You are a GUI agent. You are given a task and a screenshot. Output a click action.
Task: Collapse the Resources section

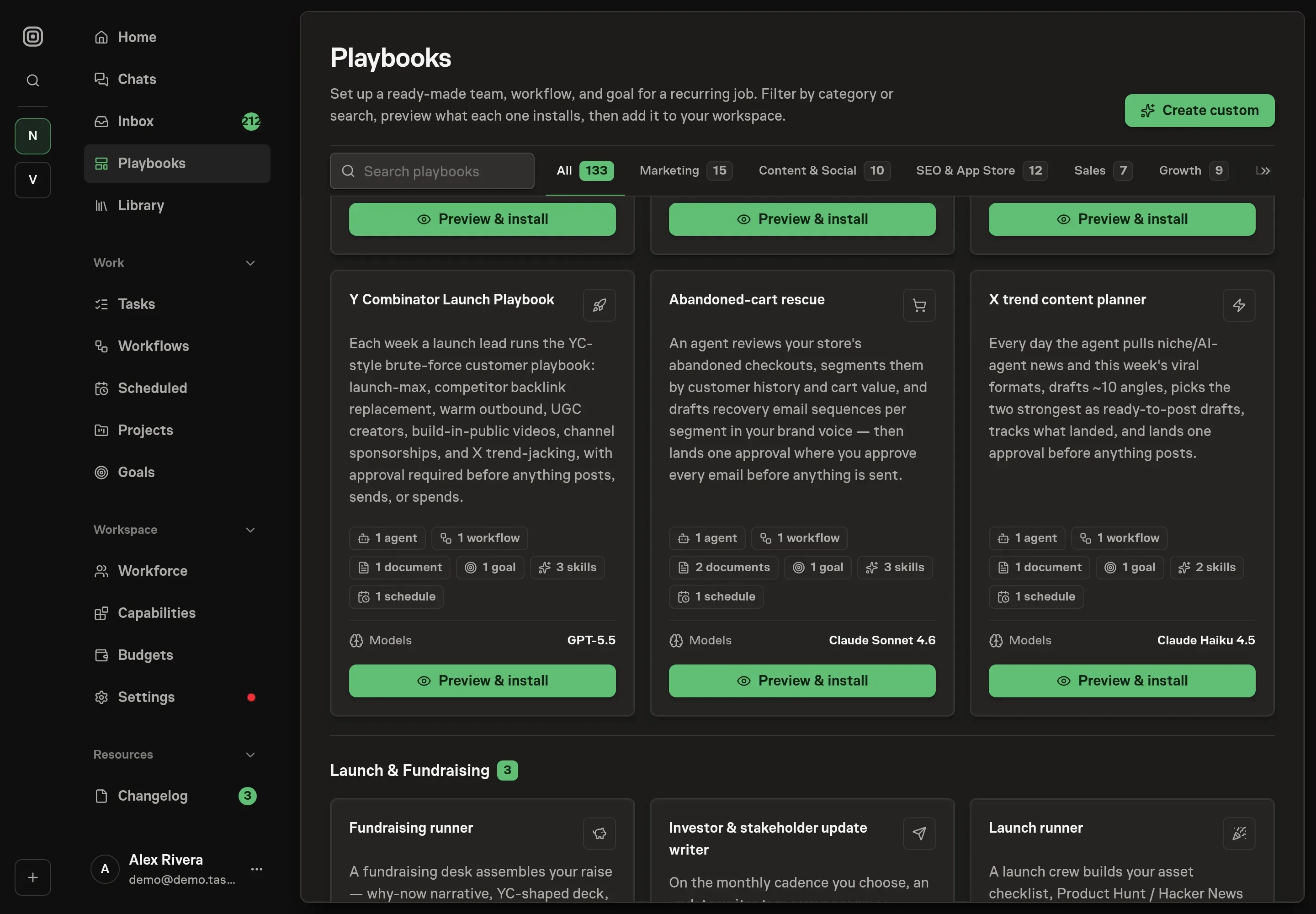[250, 754]
